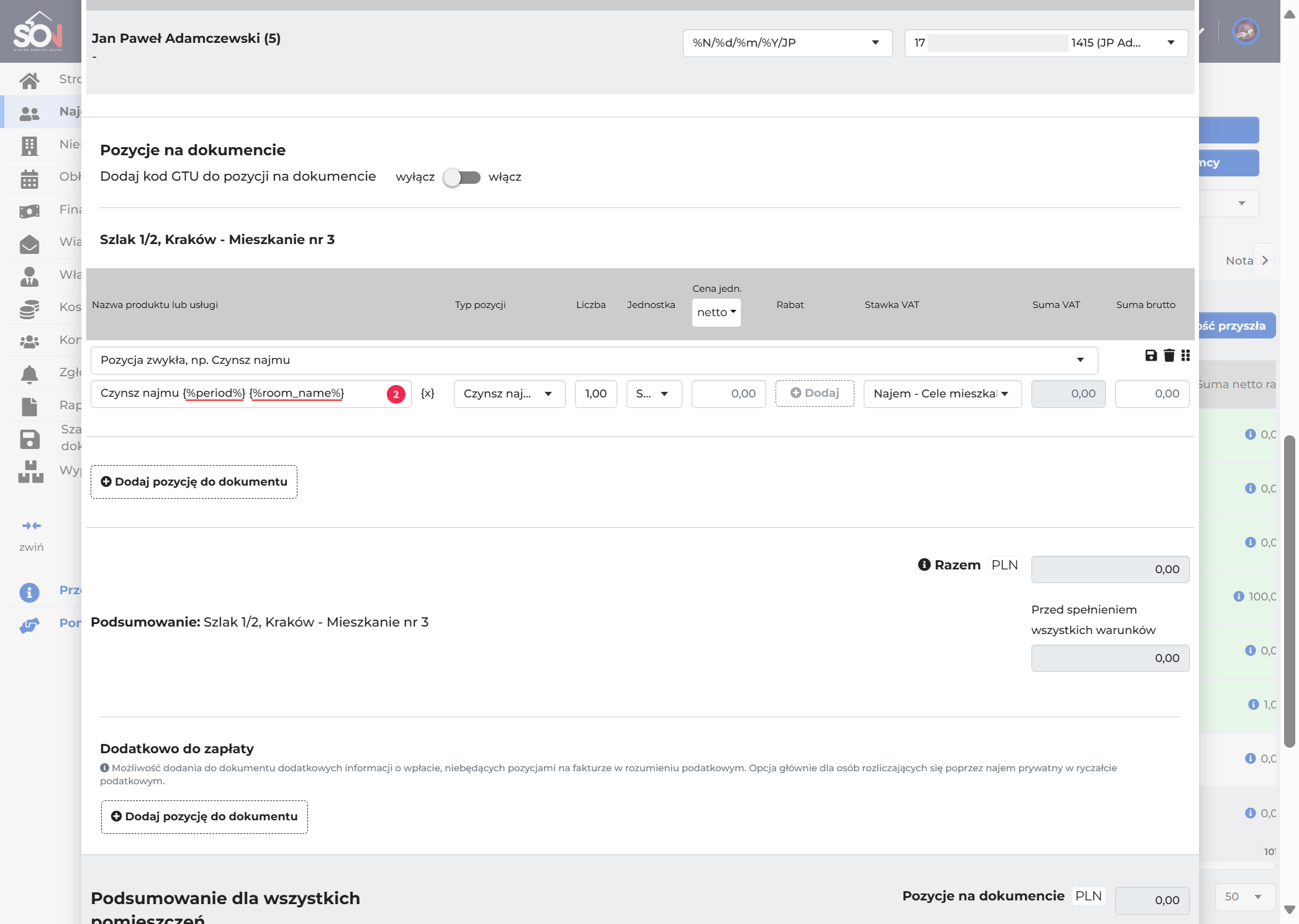Screen dimensions: 1299x924
Task: Click the user avatar in top right
Action: pos(1246,31)
